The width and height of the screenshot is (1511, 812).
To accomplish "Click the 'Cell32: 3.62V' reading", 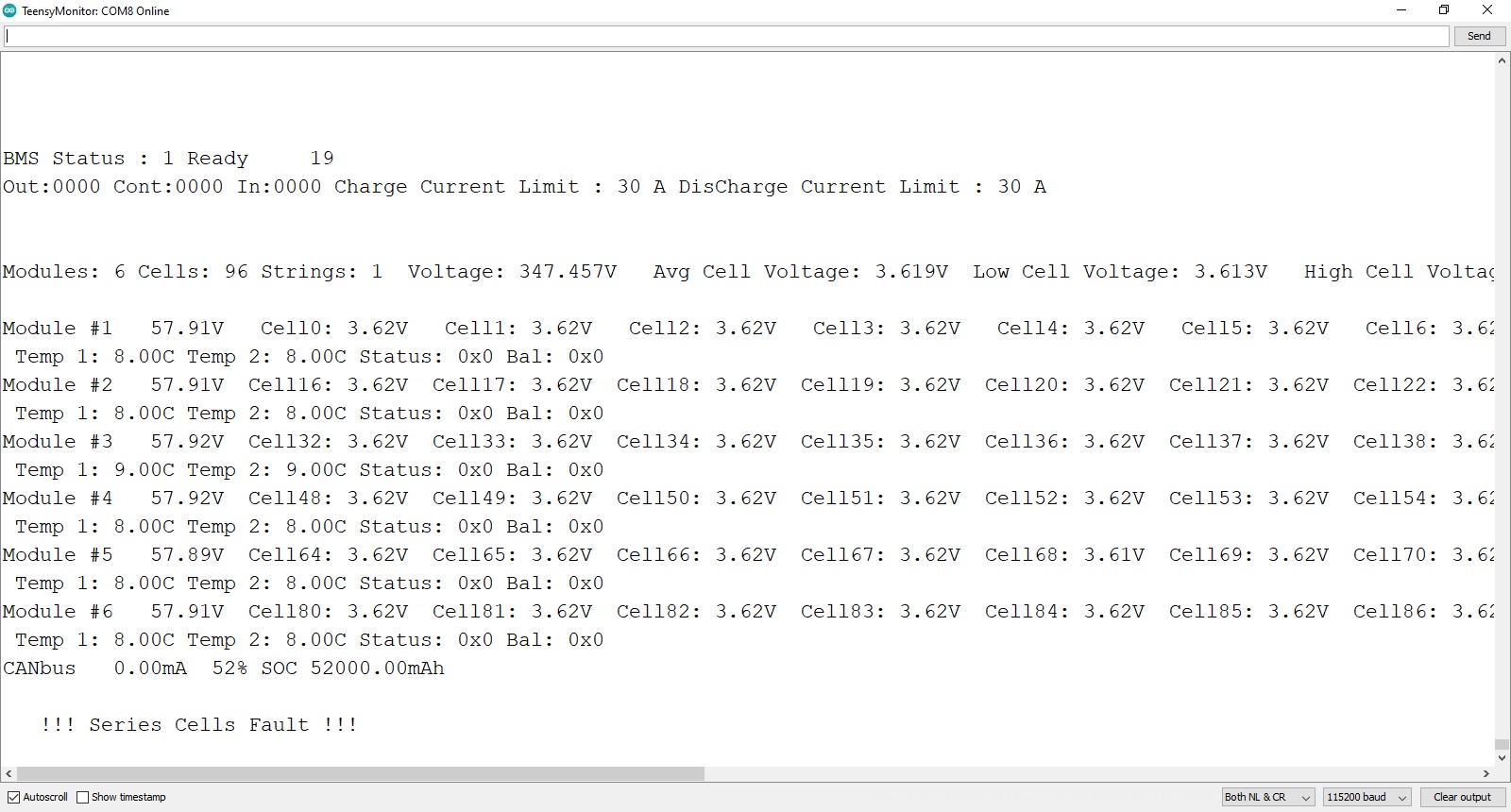I will pos(328,442).
